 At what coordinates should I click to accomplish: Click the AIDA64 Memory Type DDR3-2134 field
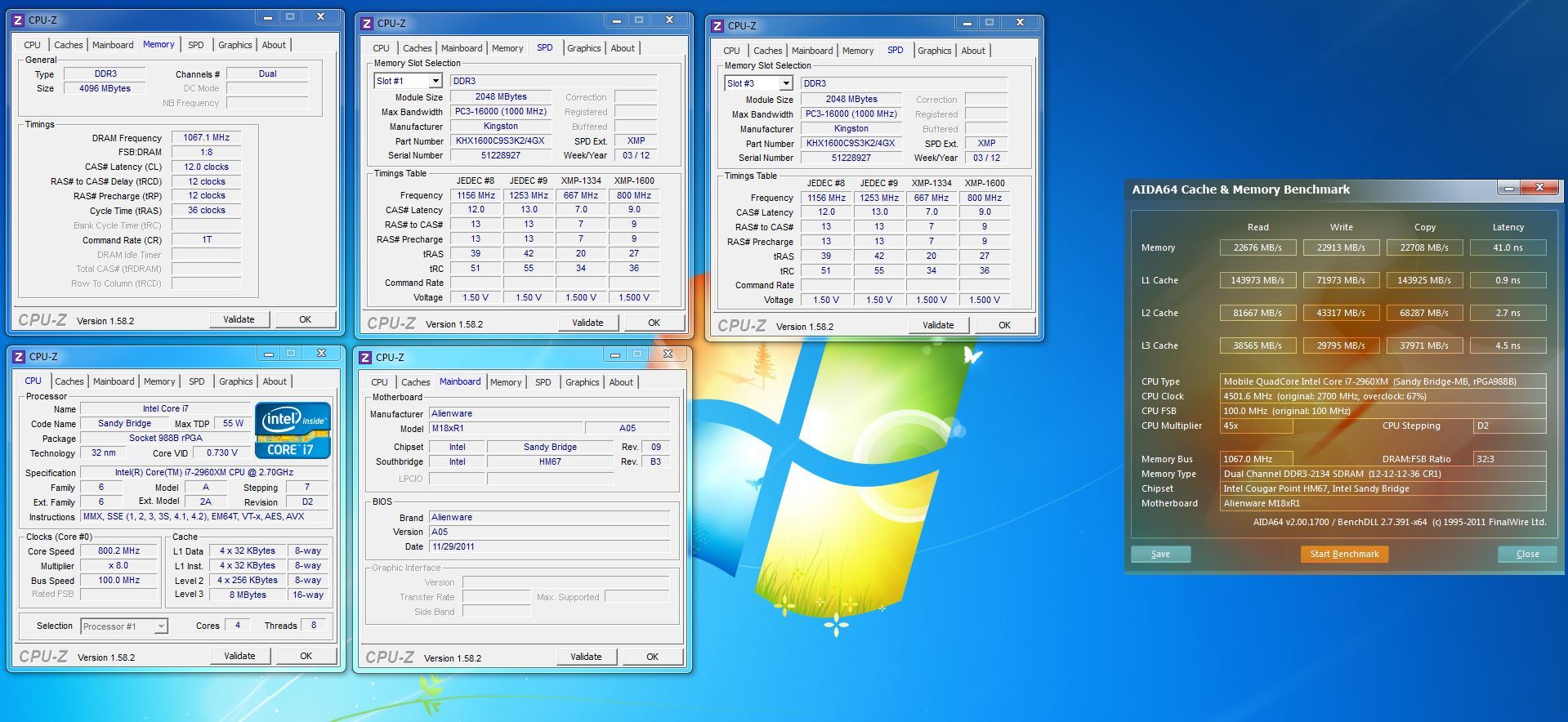point(1383,474)
